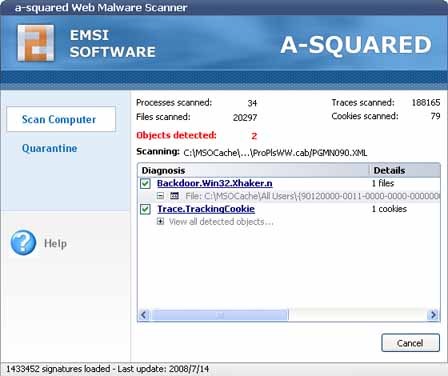Click the '1 cookies' details cell

tap(389, 209)
